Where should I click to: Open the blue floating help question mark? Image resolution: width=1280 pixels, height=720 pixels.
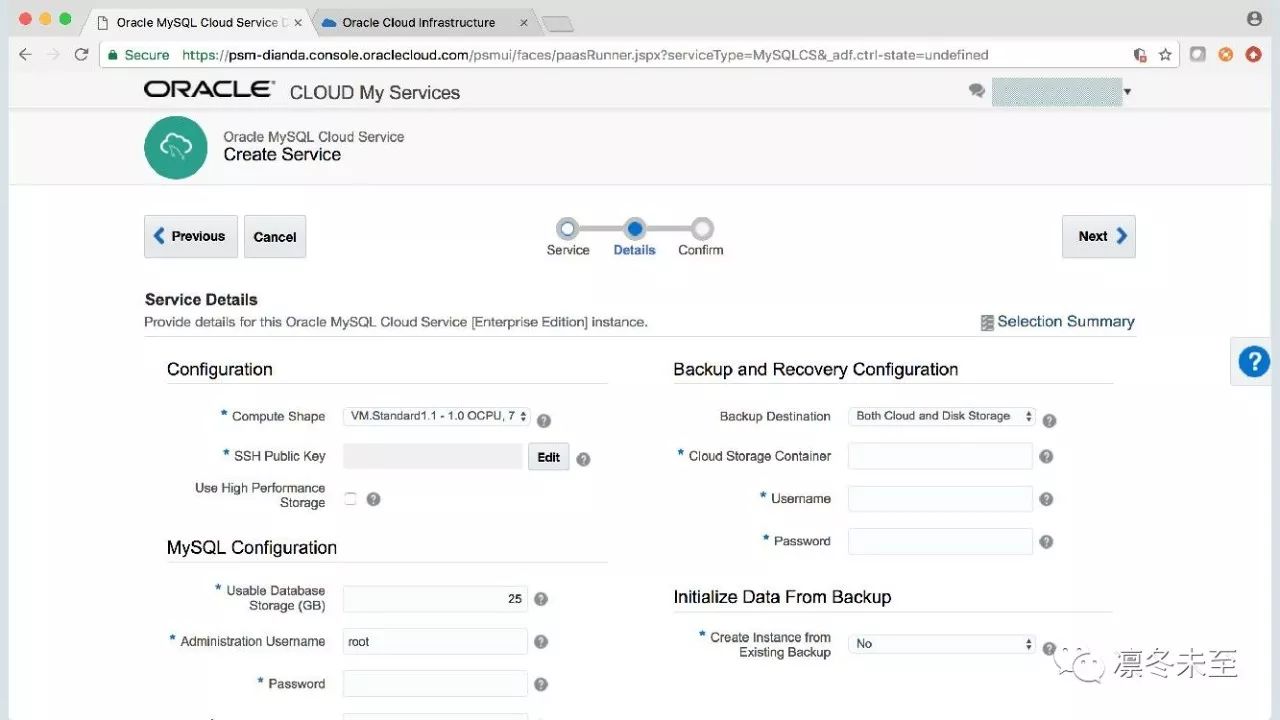pos(1254,361)
